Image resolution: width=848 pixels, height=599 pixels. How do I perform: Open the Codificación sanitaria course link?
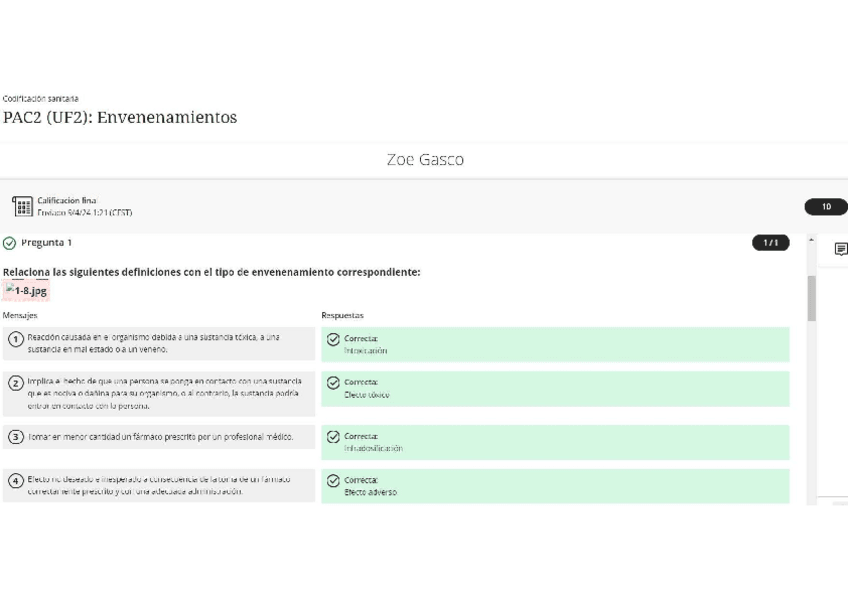(41, 99)
